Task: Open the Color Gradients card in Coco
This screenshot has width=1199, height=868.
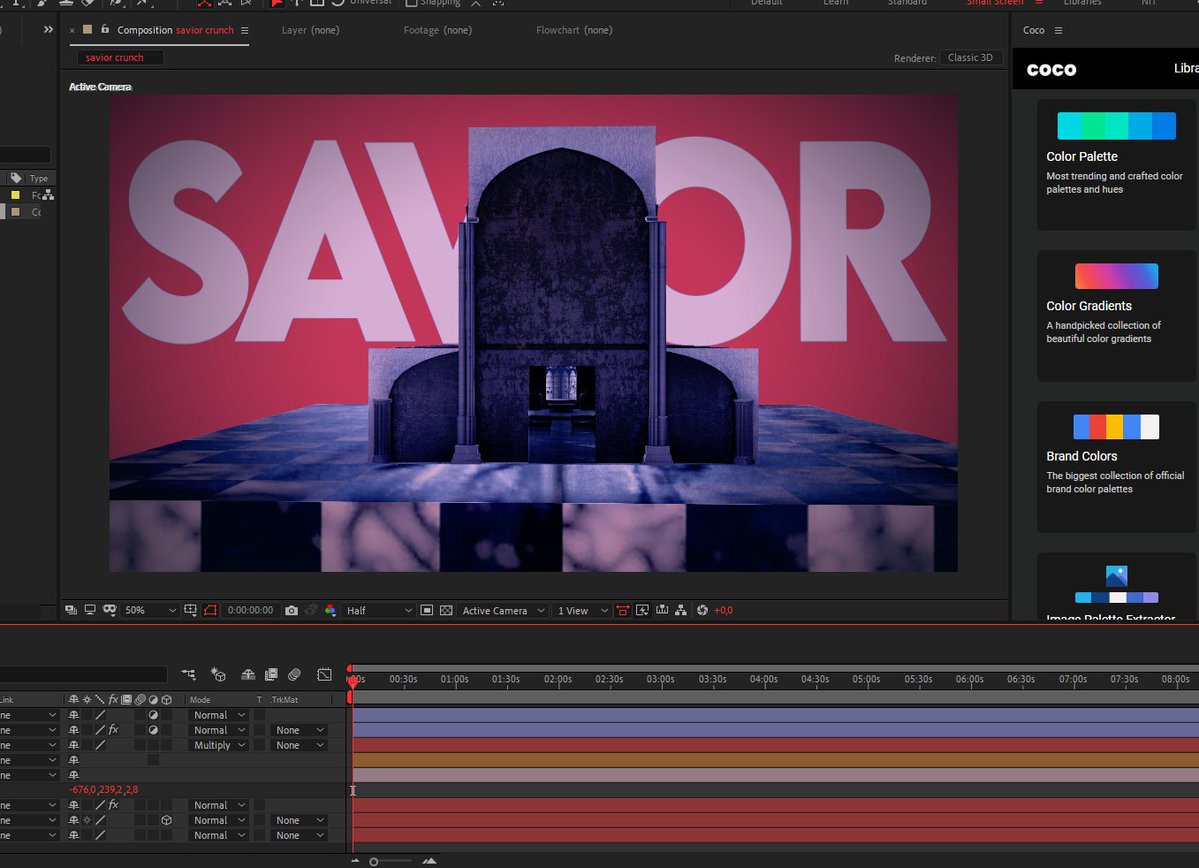Action: (x=1116, y=315)
